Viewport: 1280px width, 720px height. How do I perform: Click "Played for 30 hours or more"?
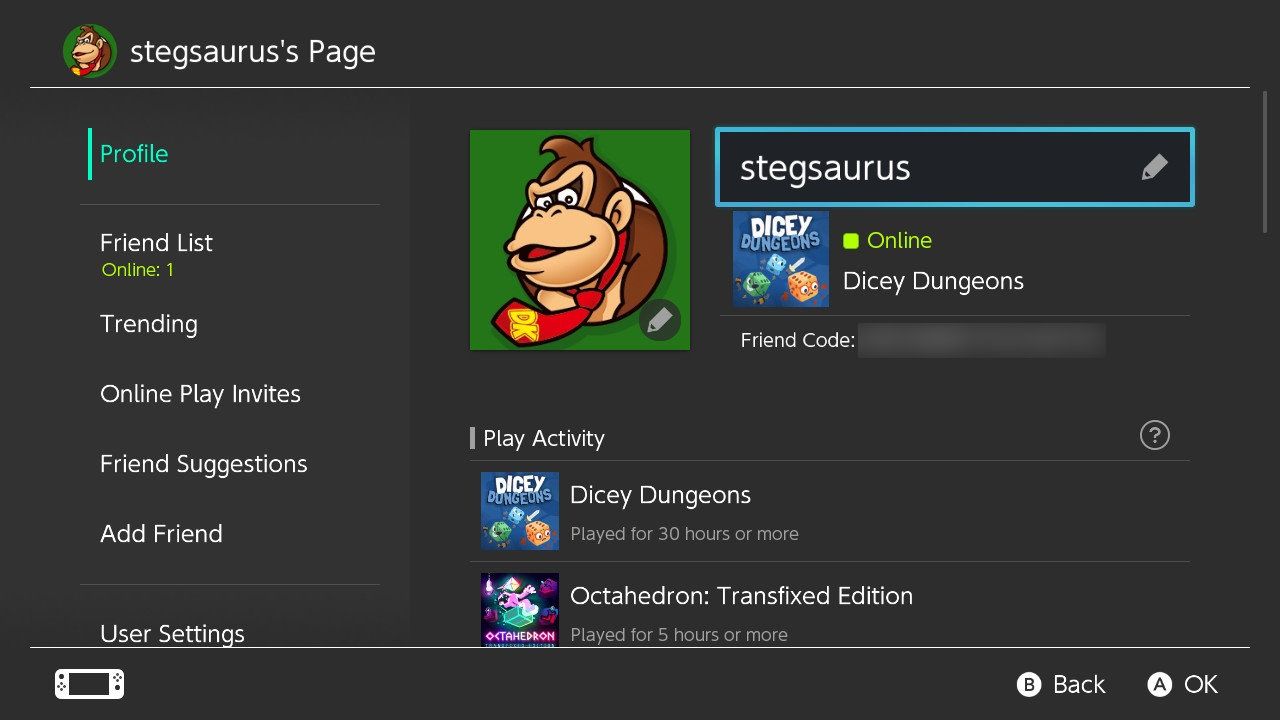pos(684,534)
